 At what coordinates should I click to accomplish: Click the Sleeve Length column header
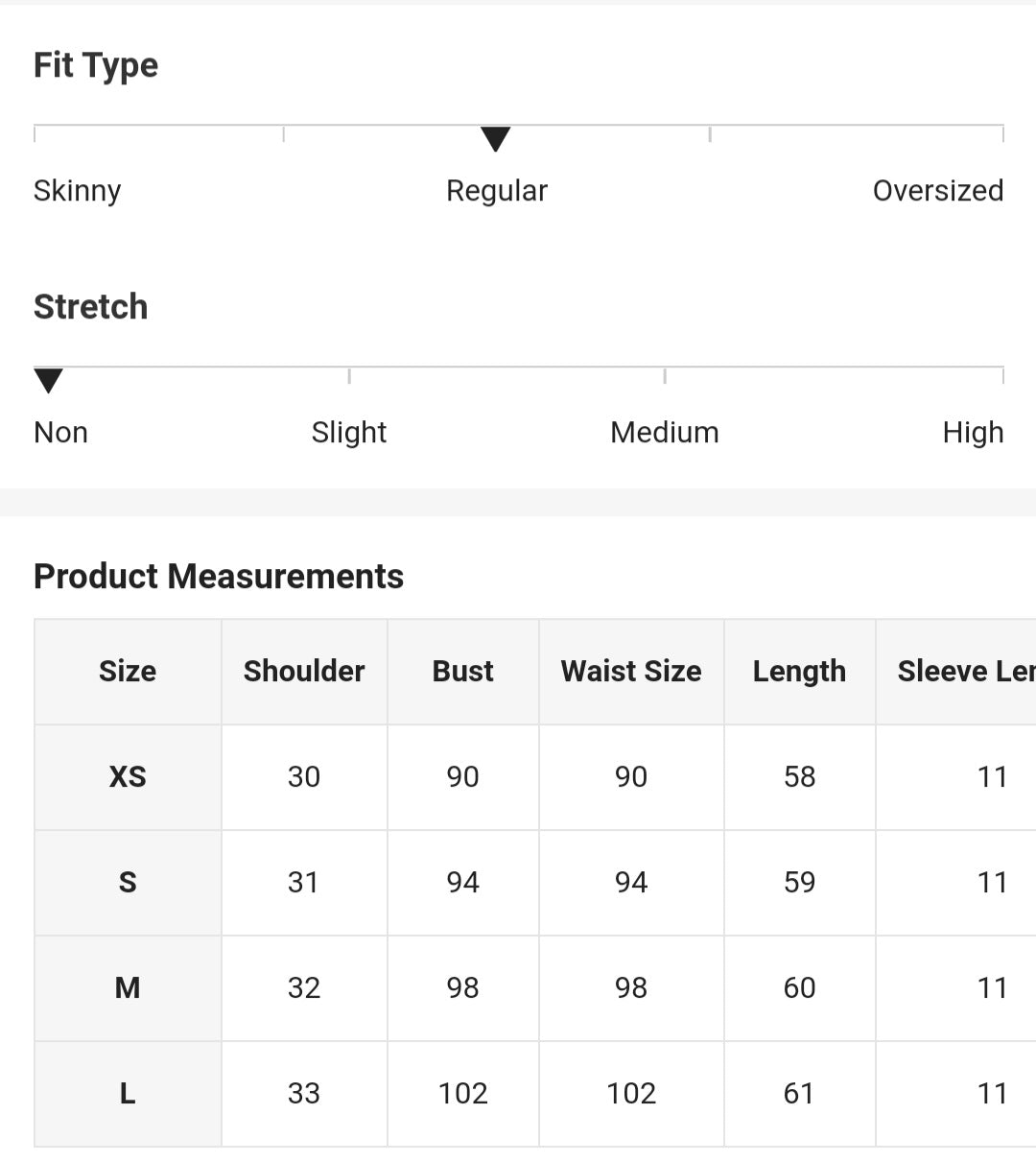[964, 672]
